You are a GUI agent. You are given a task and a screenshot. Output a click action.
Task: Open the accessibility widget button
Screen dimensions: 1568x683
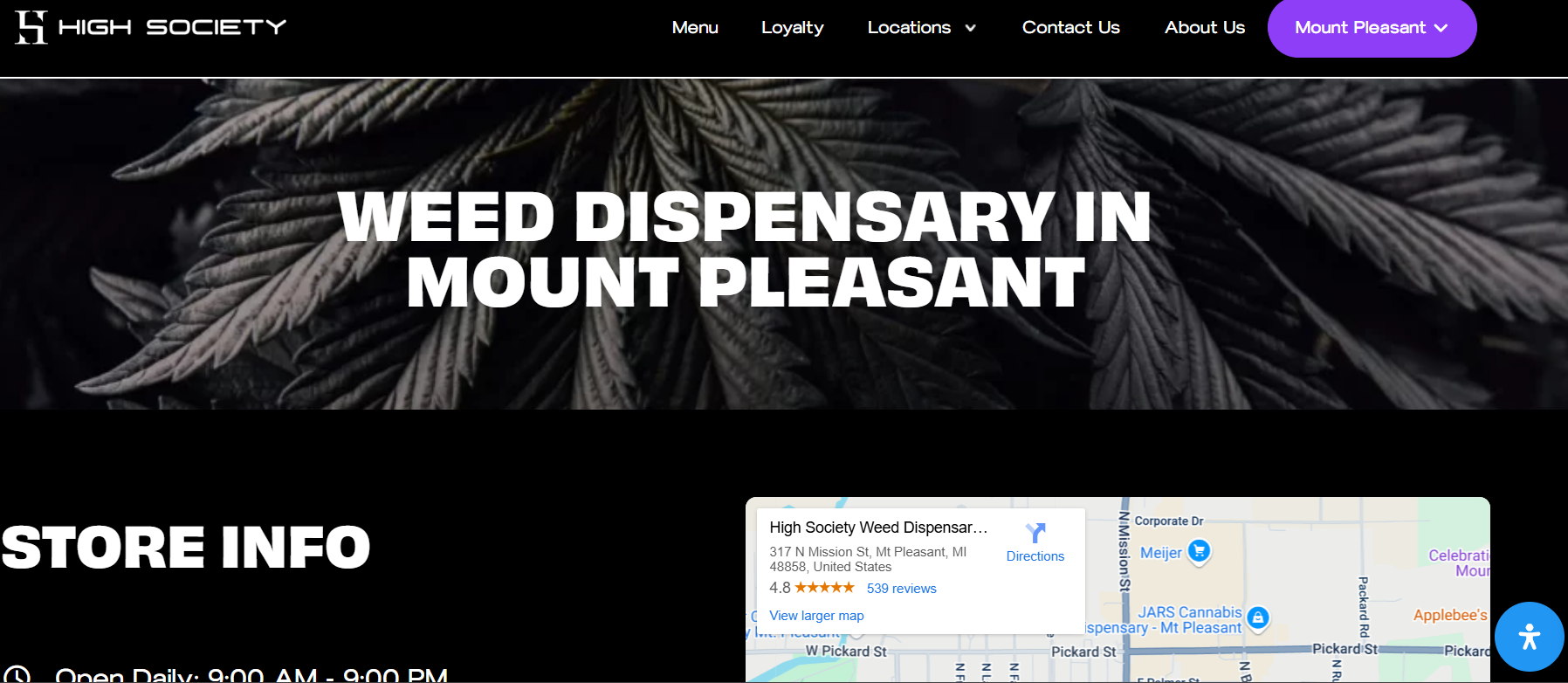pos(1529,637)
